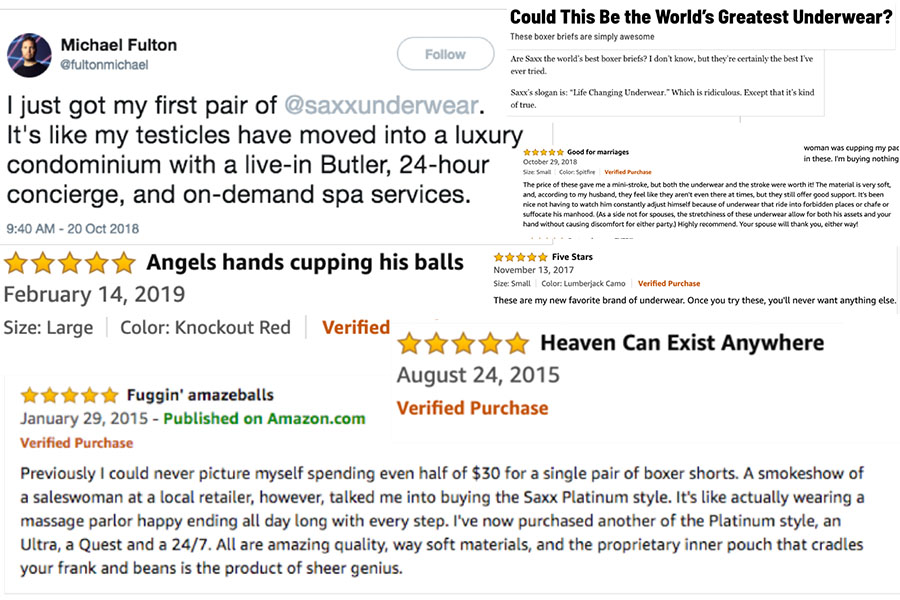The image size is (900, 600).
Task: Click the star rating on Heaven Can Exist Anywhere
Action: pos(463,343)
